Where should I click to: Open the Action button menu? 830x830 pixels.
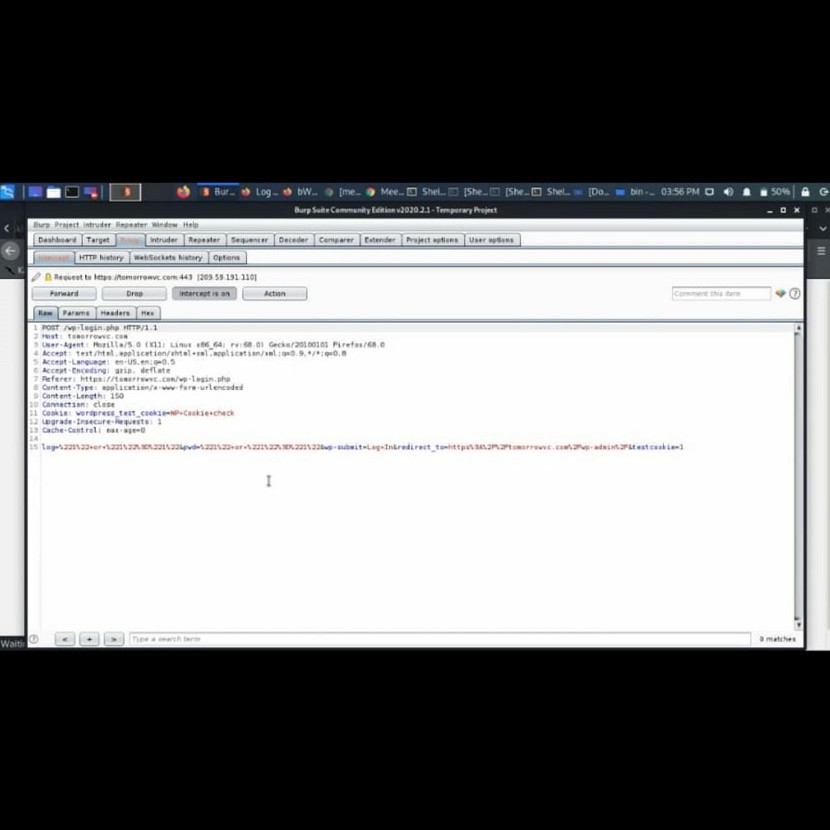pyautogui.click(x=275, y=293)
